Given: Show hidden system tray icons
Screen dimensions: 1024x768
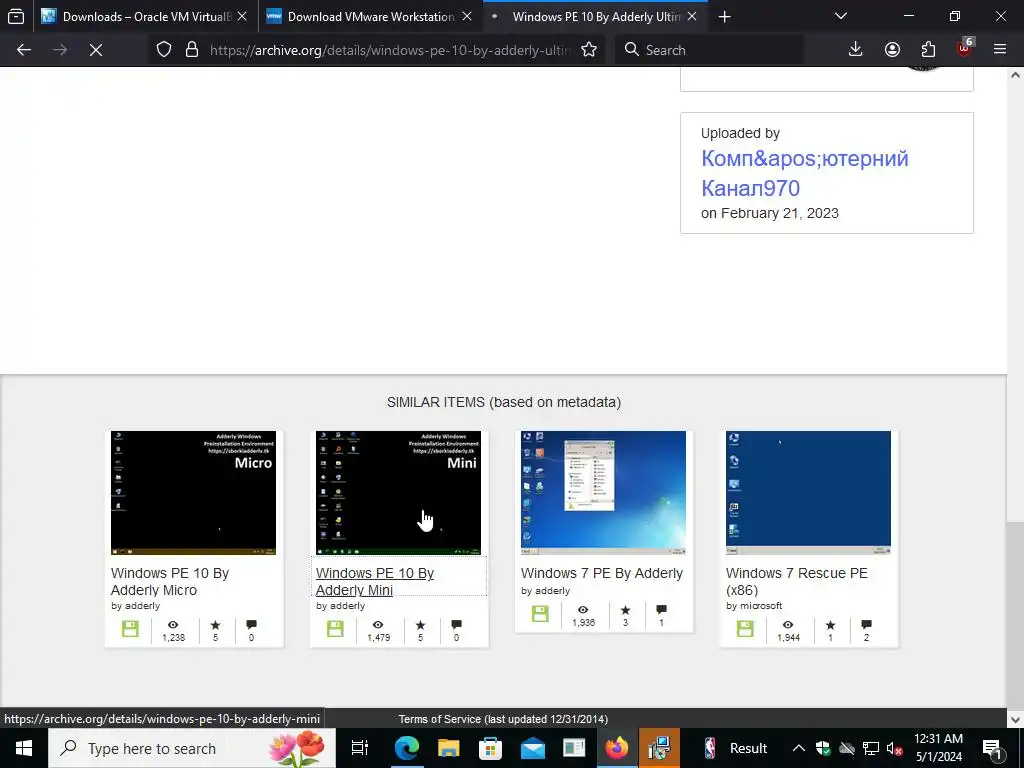Looking at the screenshot, I should click(x=799, y=748).
